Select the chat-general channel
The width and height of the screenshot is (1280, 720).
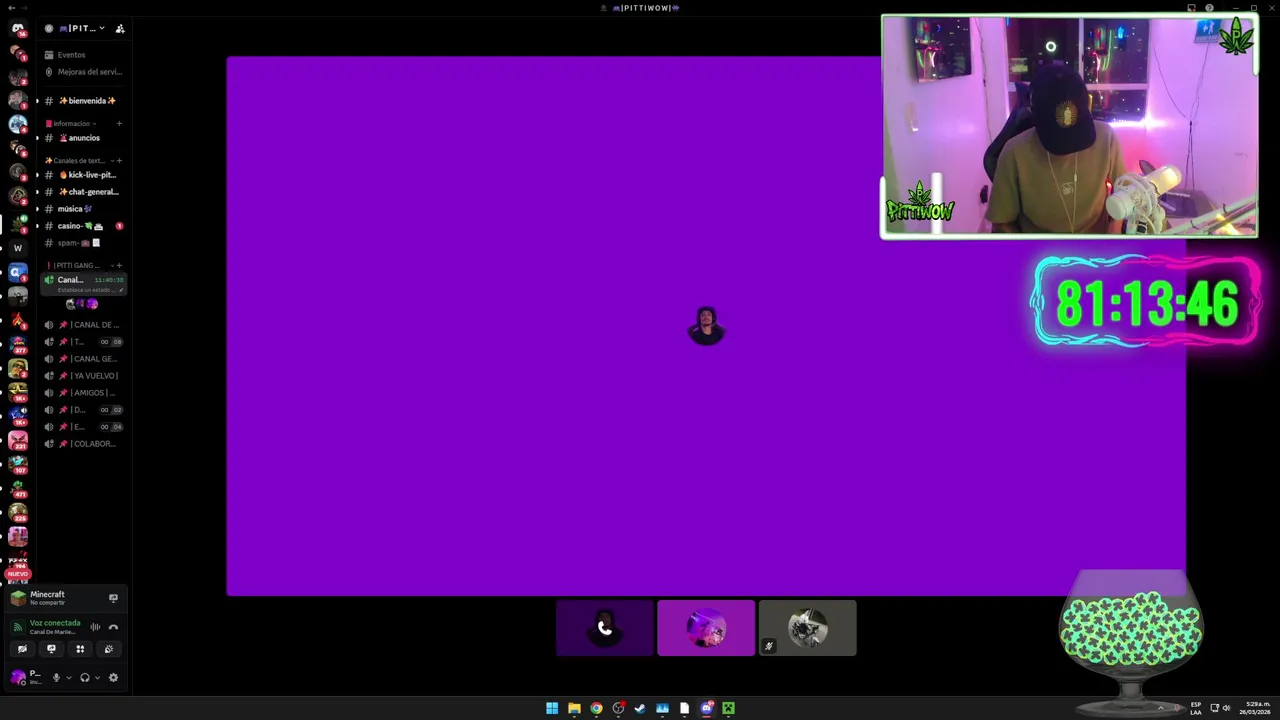pos(84,192)
